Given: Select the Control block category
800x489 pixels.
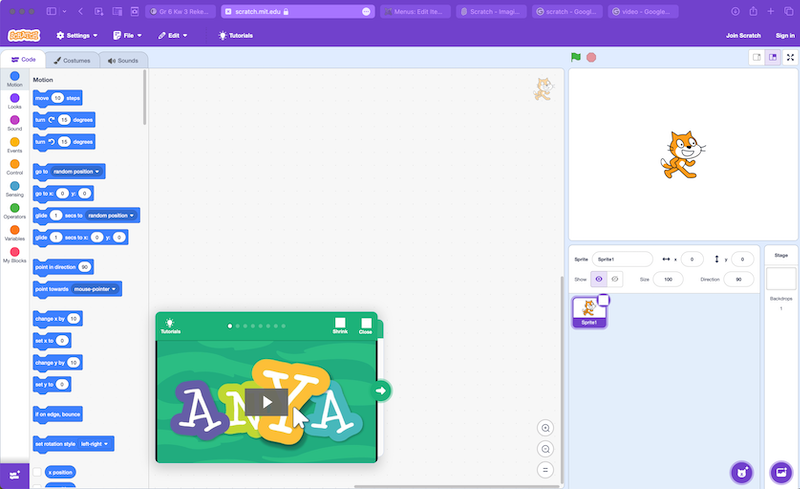Looking at the screenshot, I should [x=14, y=167].
